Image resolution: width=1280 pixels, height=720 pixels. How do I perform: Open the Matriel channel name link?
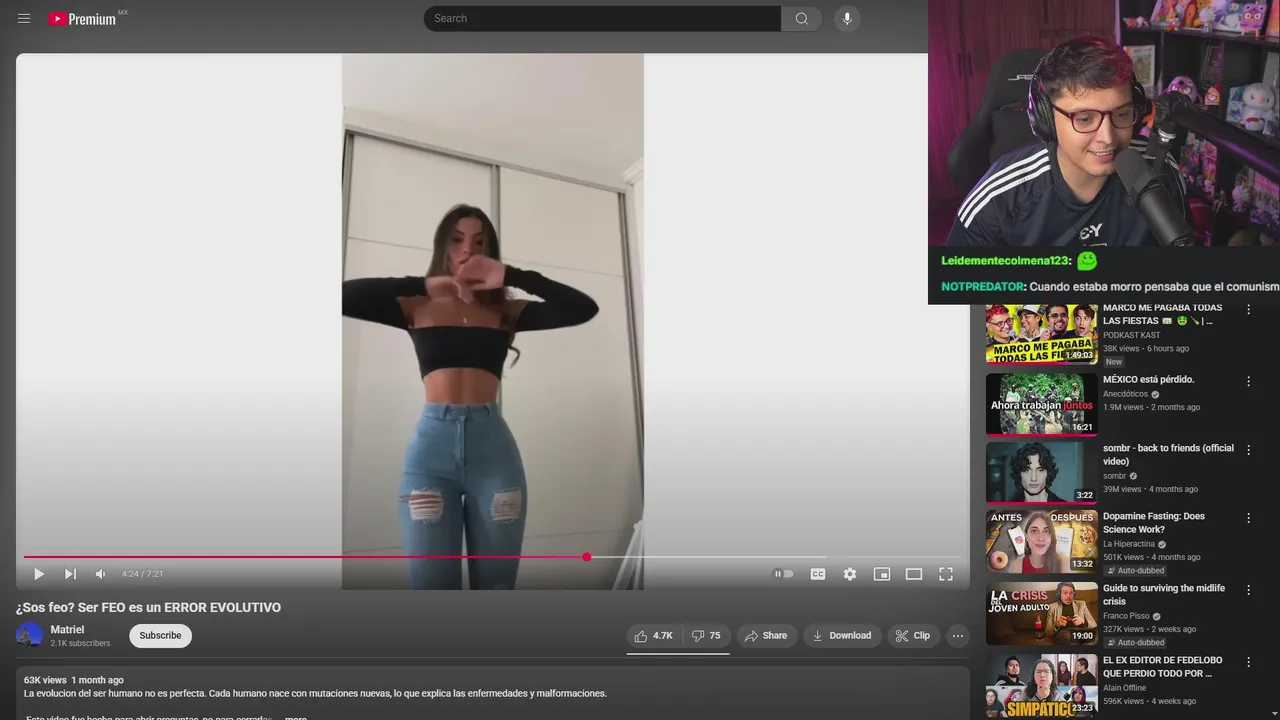tap(67, 630)
